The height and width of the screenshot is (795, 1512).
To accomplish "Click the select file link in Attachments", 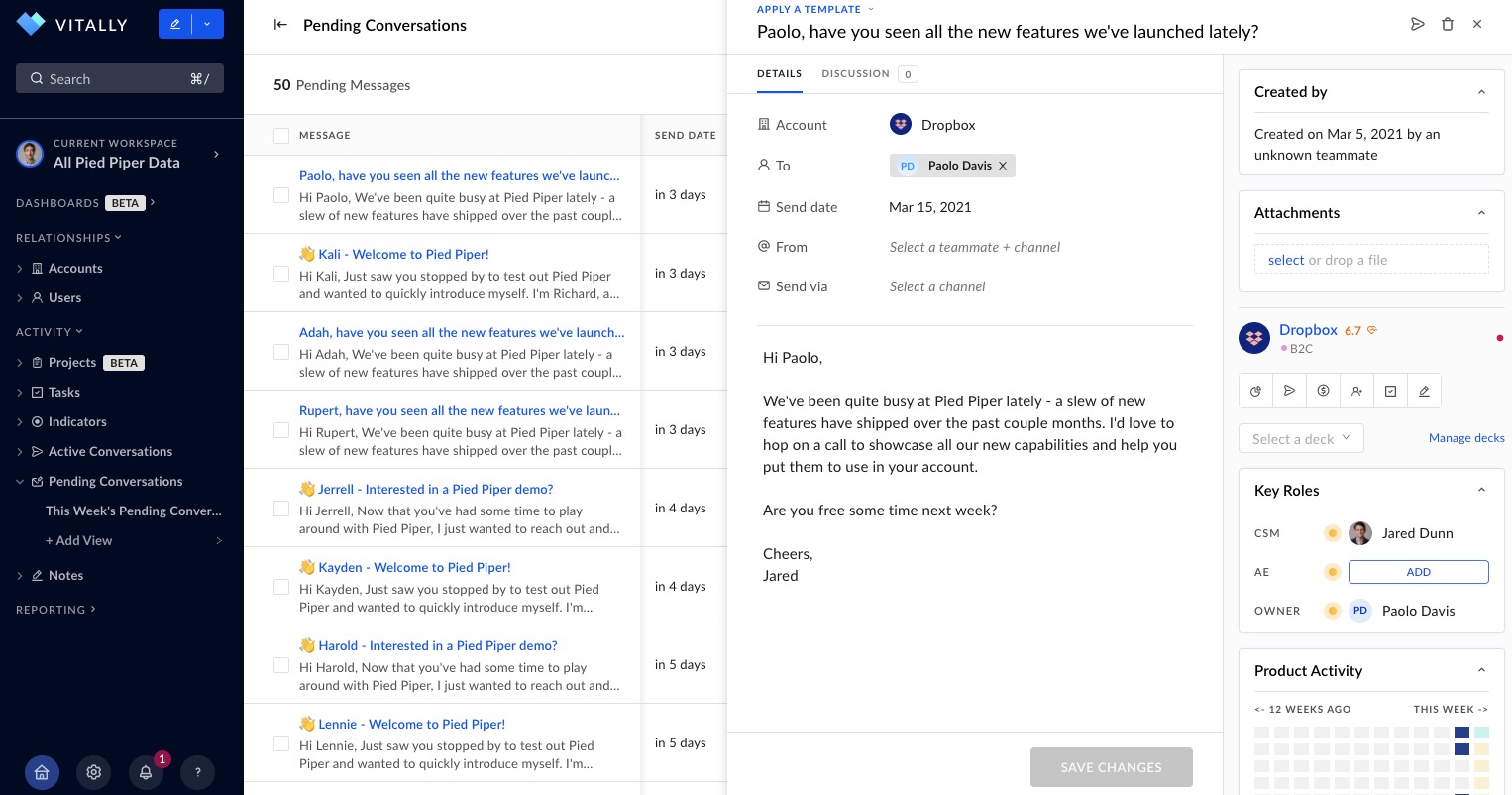I will tap(1286, 260).
